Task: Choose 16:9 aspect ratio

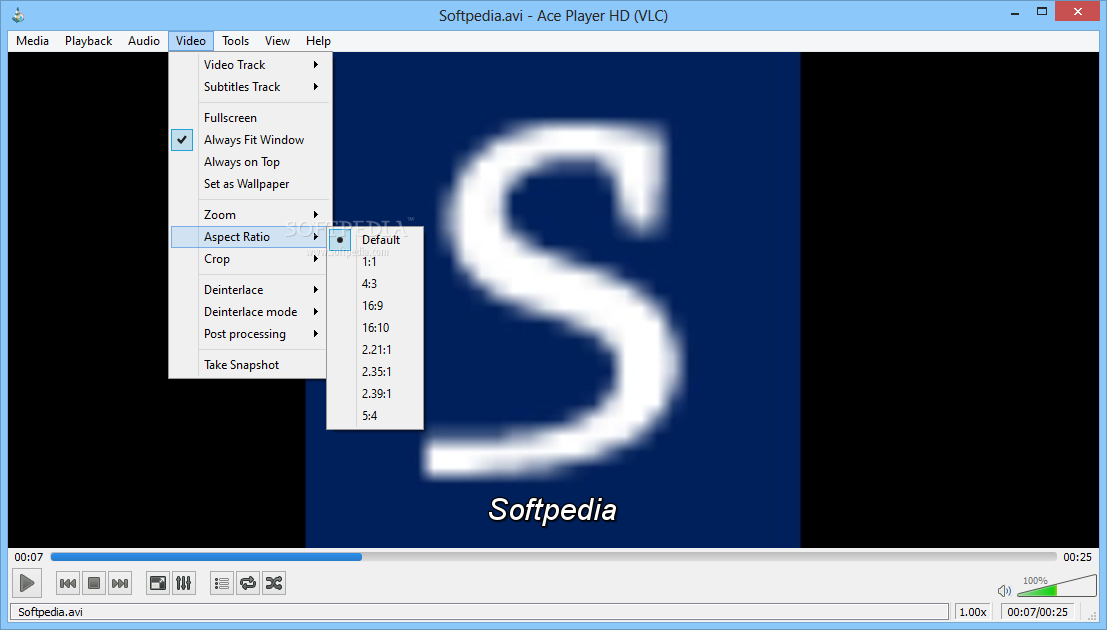Action: (x=375, y=305)
